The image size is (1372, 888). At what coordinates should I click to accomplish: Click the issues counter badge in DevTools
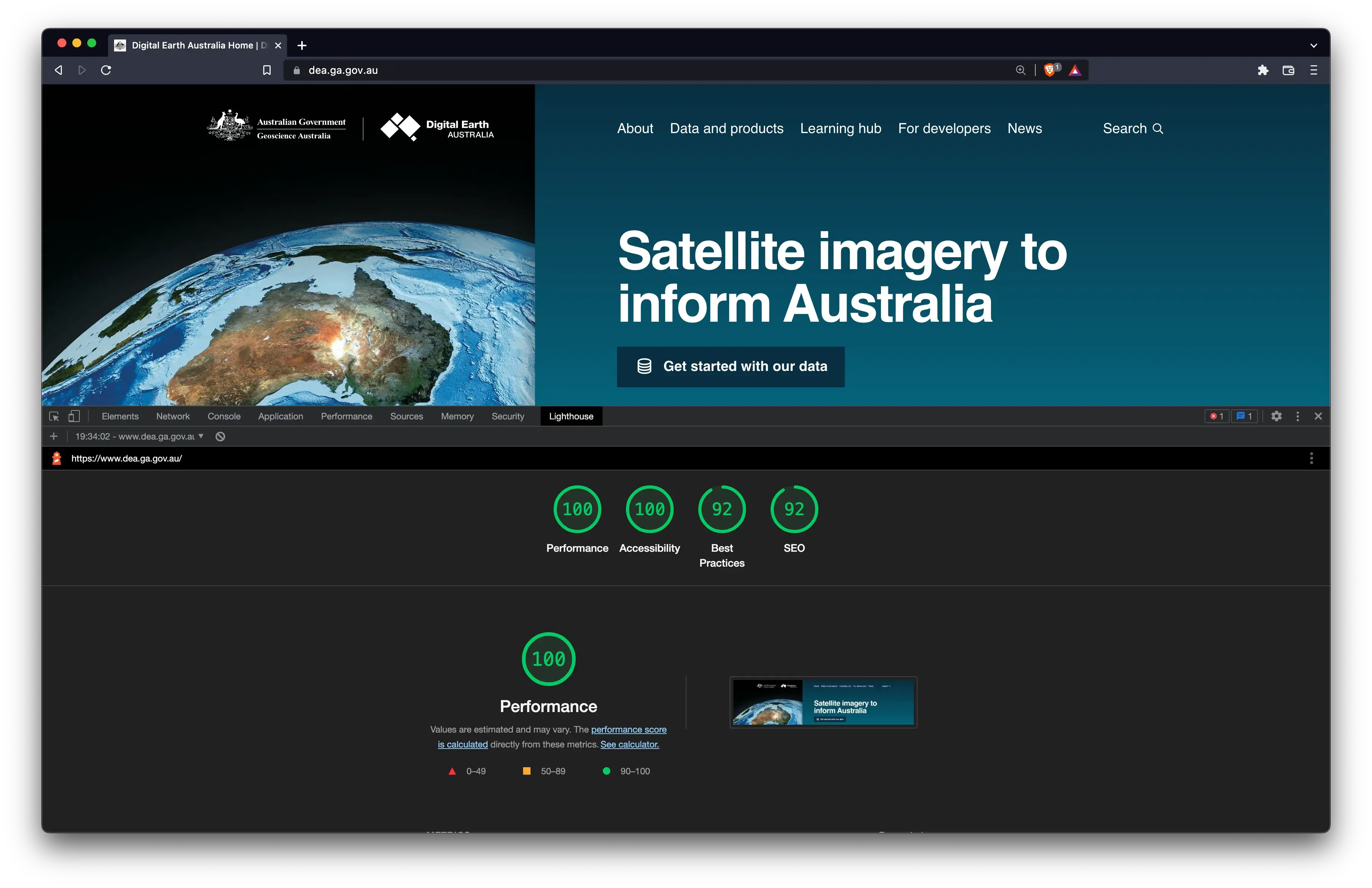coord(1244,416)
